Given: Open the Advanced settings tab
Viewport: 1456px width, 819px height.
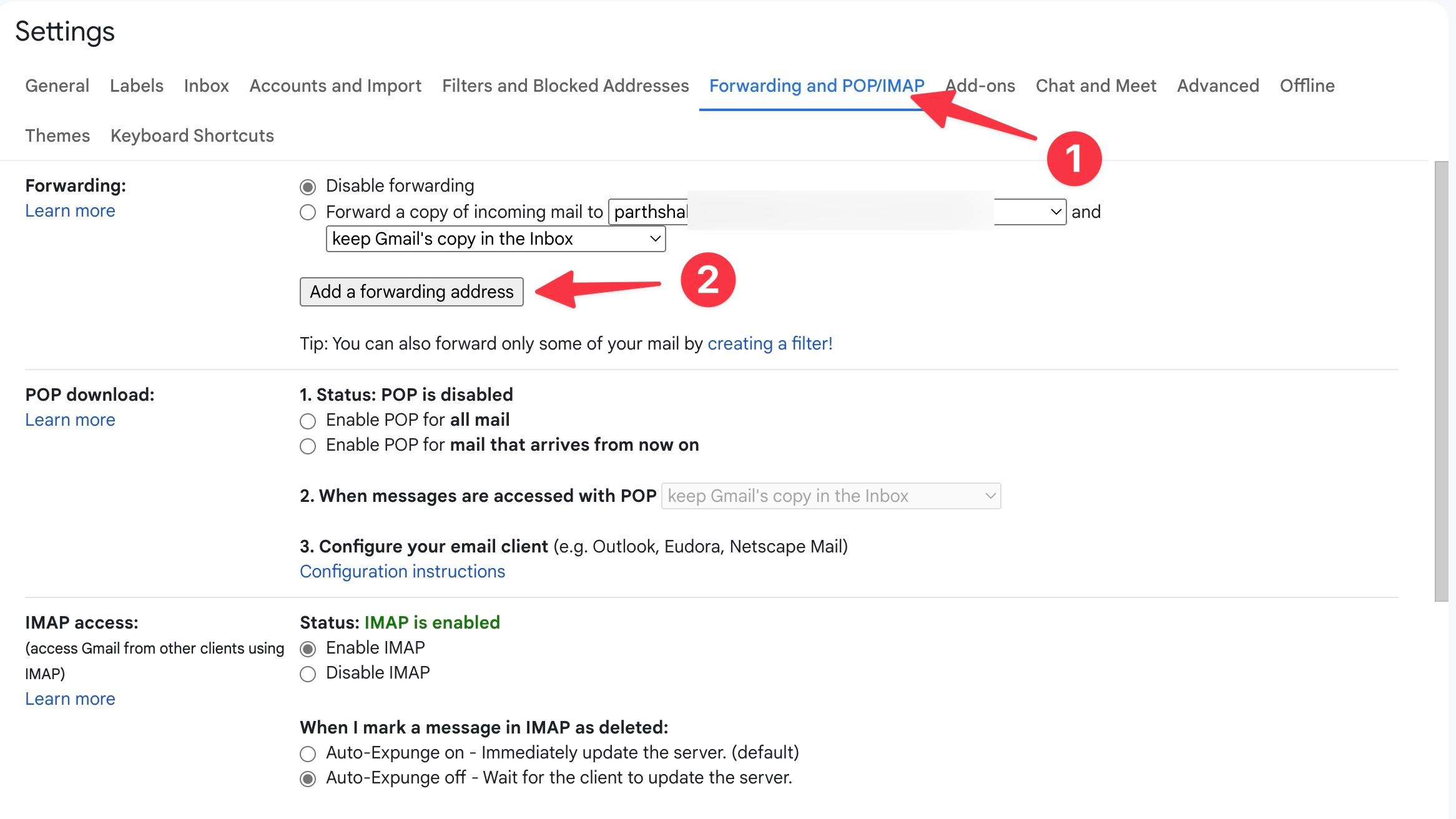Looking at the screenshot, I should pos(1216,86).
